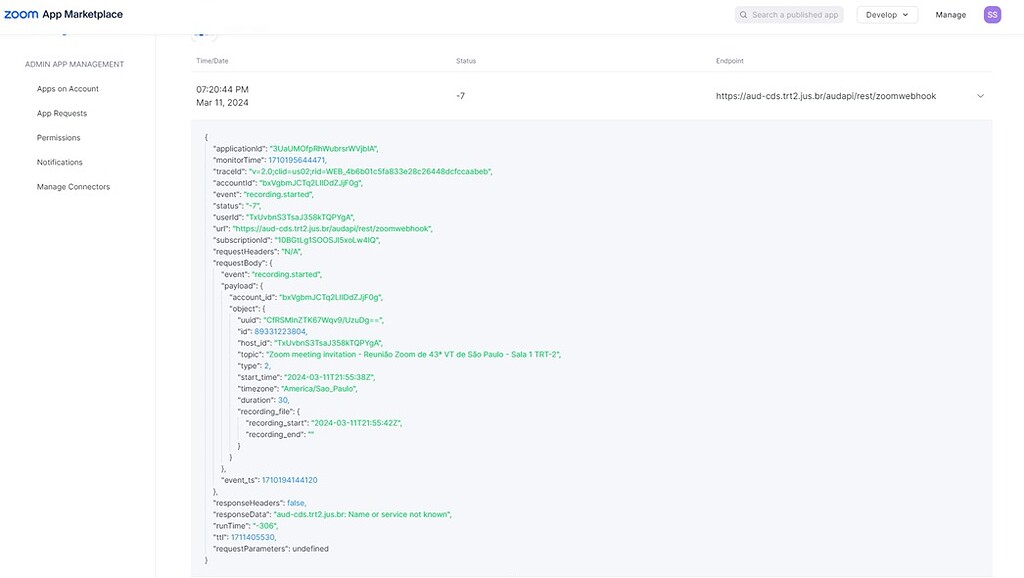Click the ADMIN APP MANAGEMENT heading
The height and width of the screenshot is (578, 1024).
[73, 63]
